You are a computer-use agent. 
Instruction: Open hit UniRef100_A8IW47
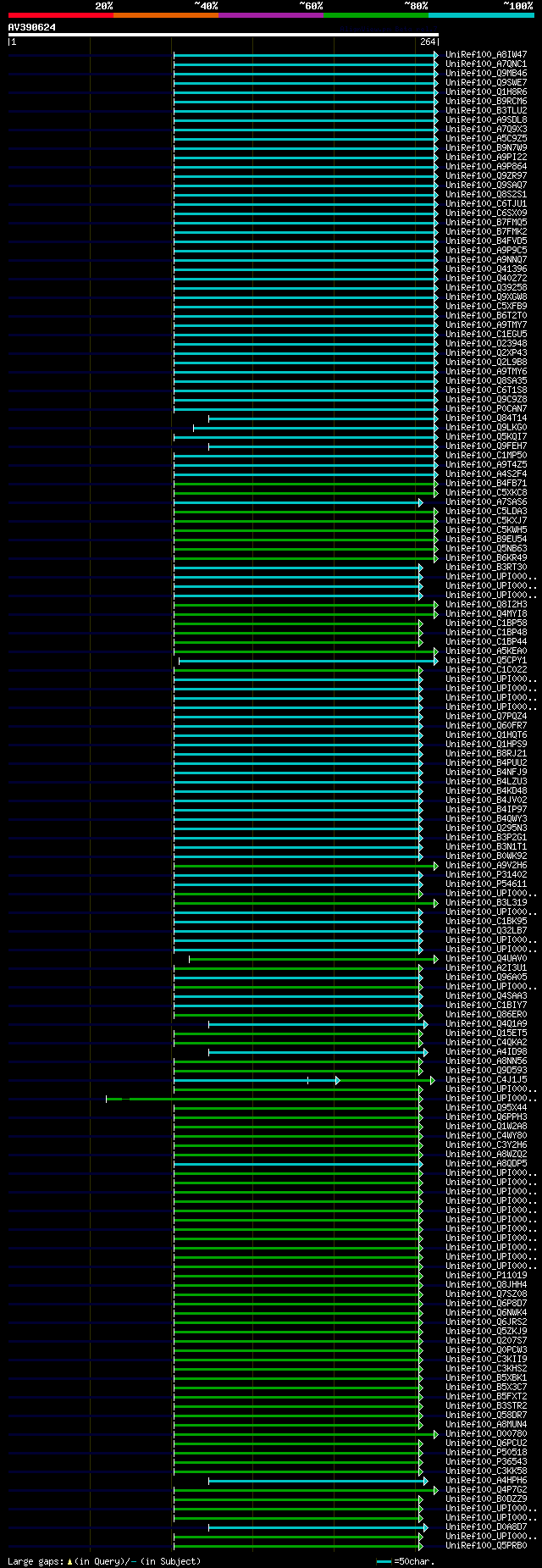tap(486, 54)
